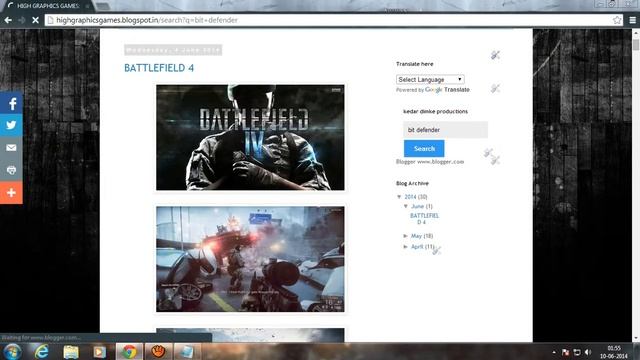Open media player taskbar icon
Viewport: 640px width, 360px height.
pyautogui.click(x=100, y=351)
